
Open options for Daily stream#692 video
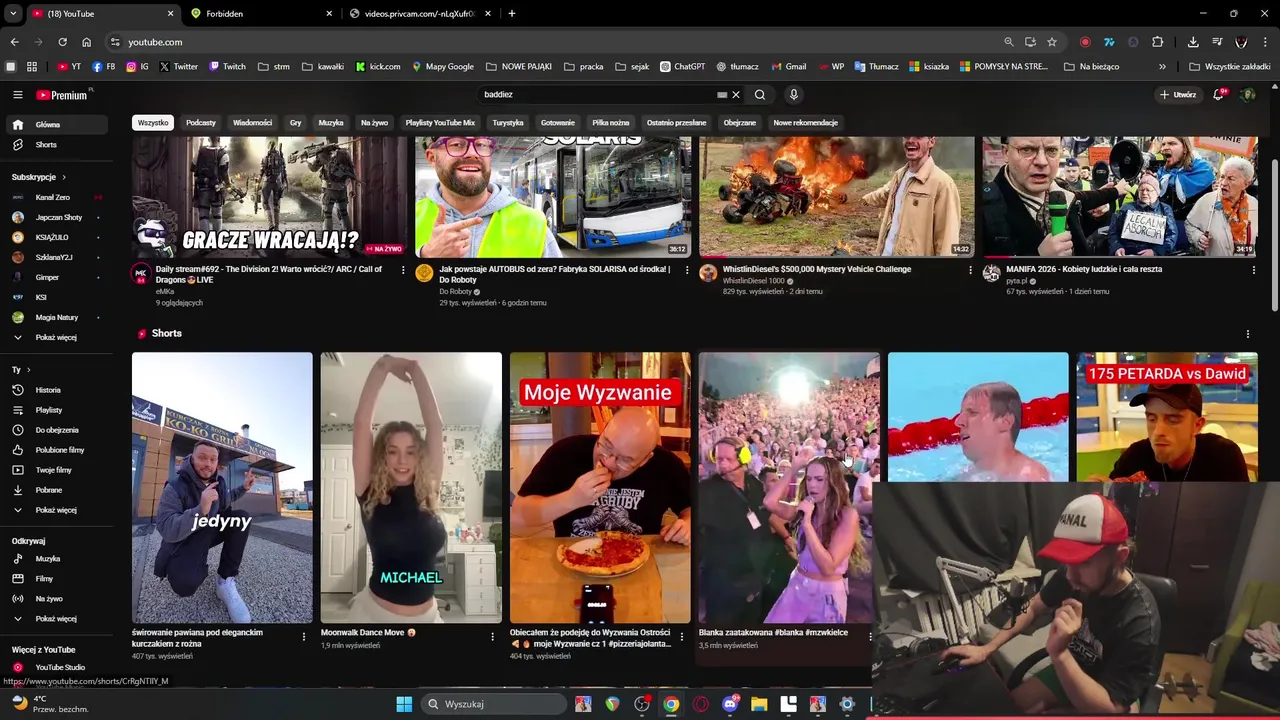point(403,270)
